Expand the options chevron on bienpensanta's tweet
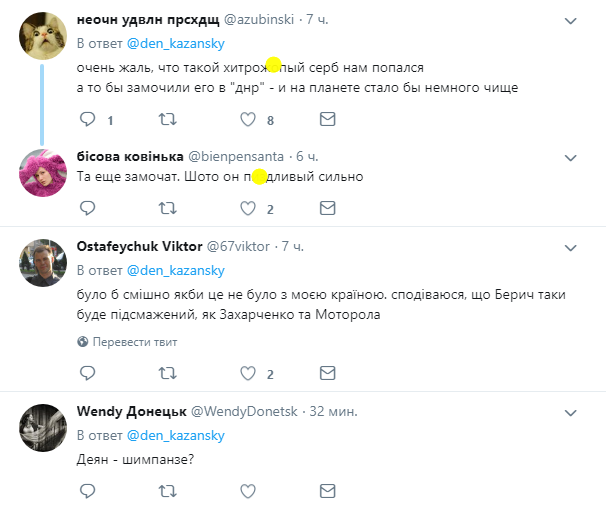 click(x=570, y=158)
